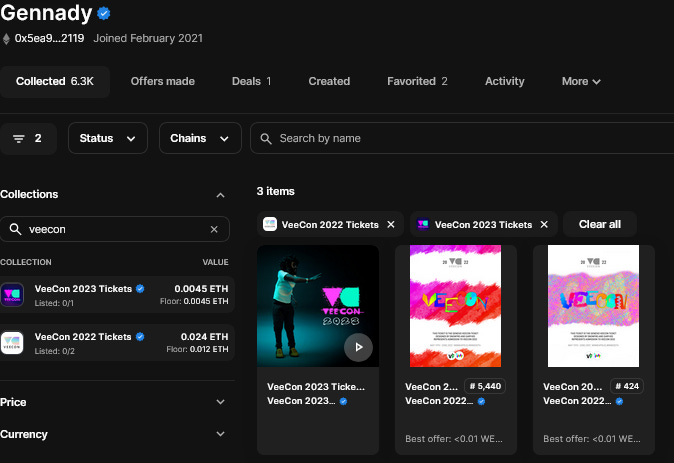
Task: Open the Collected tab
Action: click(x=55, y=81)
